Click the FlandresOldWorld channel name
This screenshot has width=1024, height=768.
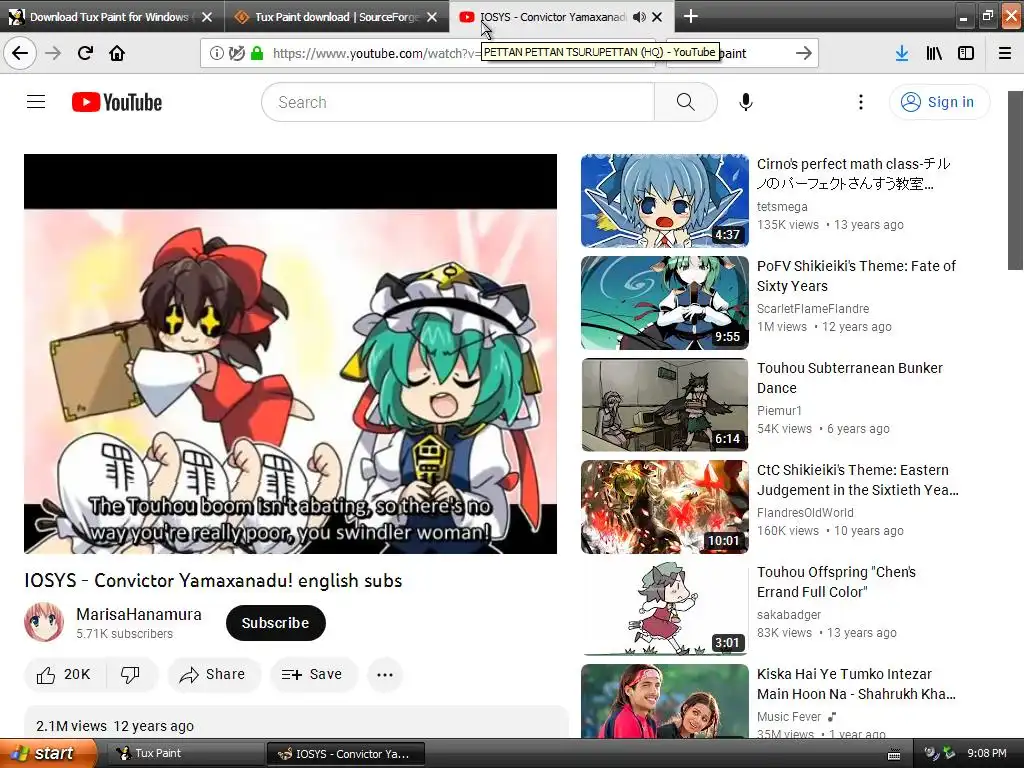tap(805, 513)
